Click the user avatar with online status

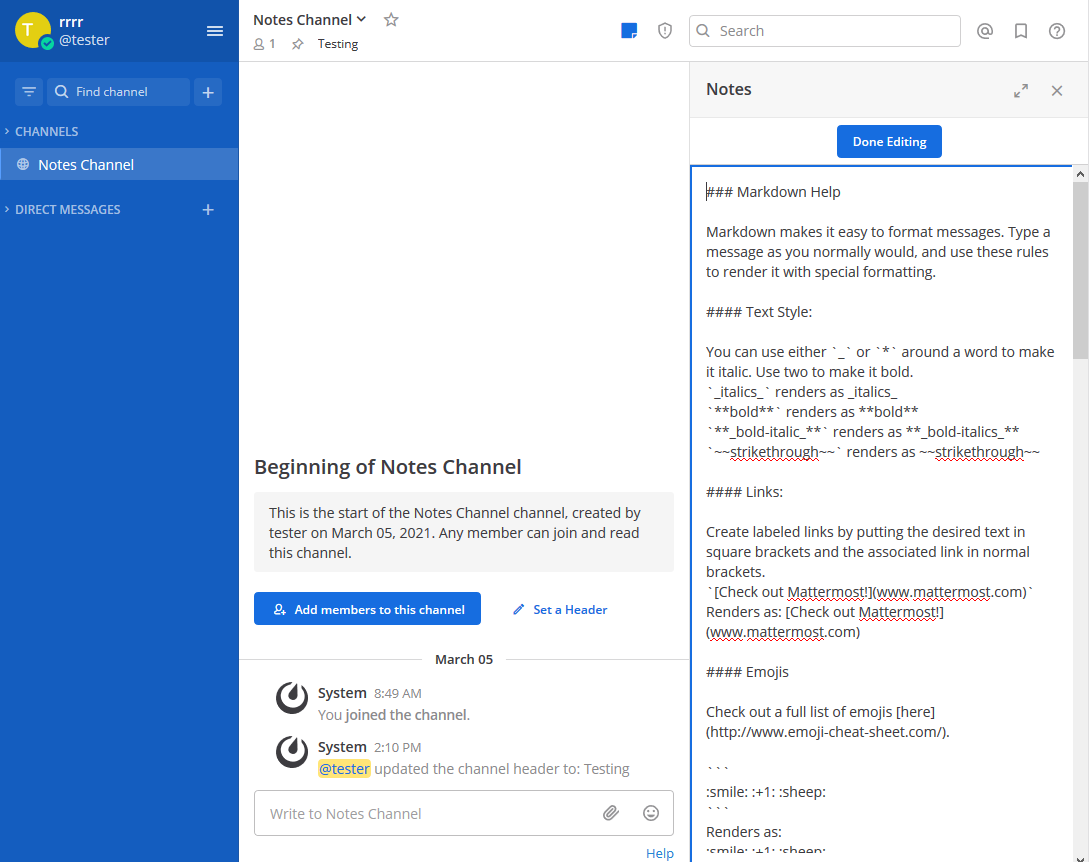(33, 31)
